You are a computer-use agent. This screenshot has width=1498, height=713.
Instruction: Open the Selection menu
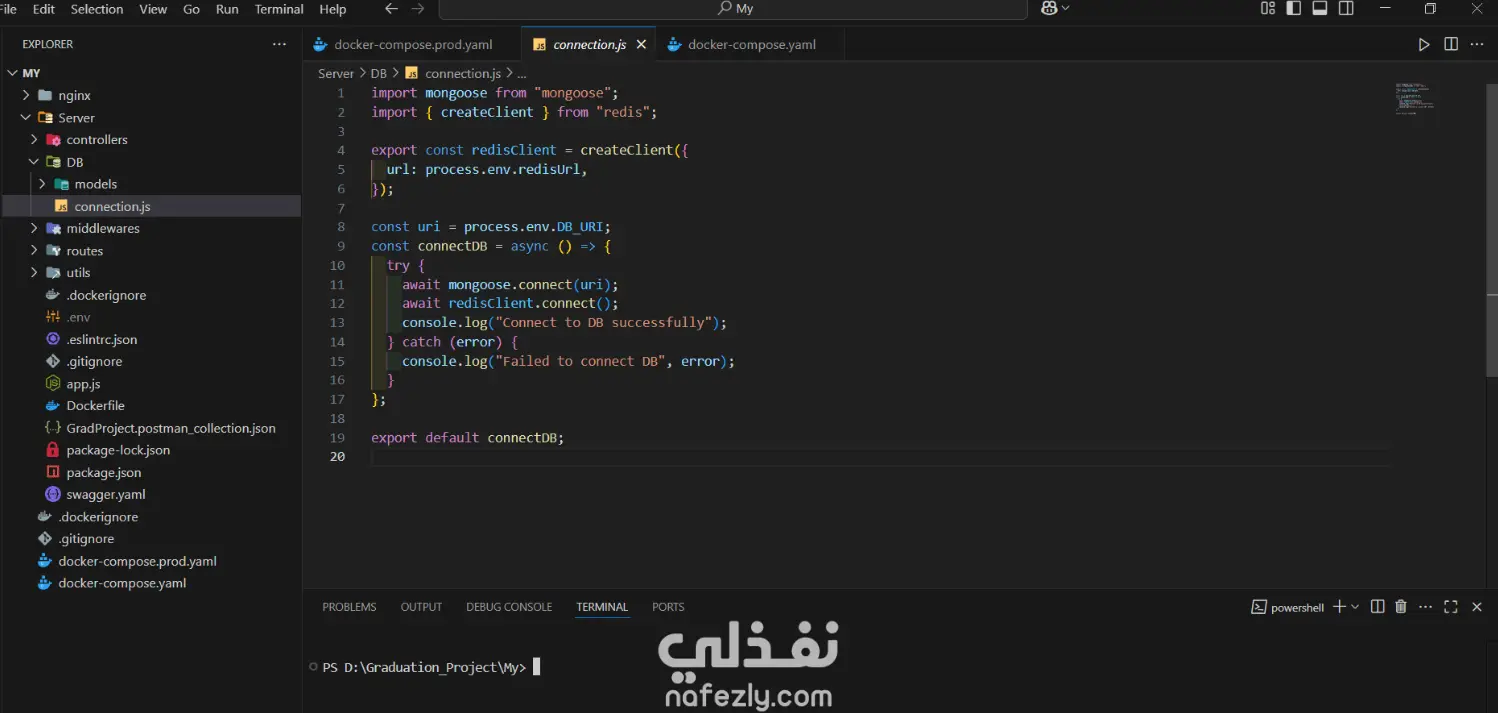coord(97,9)
